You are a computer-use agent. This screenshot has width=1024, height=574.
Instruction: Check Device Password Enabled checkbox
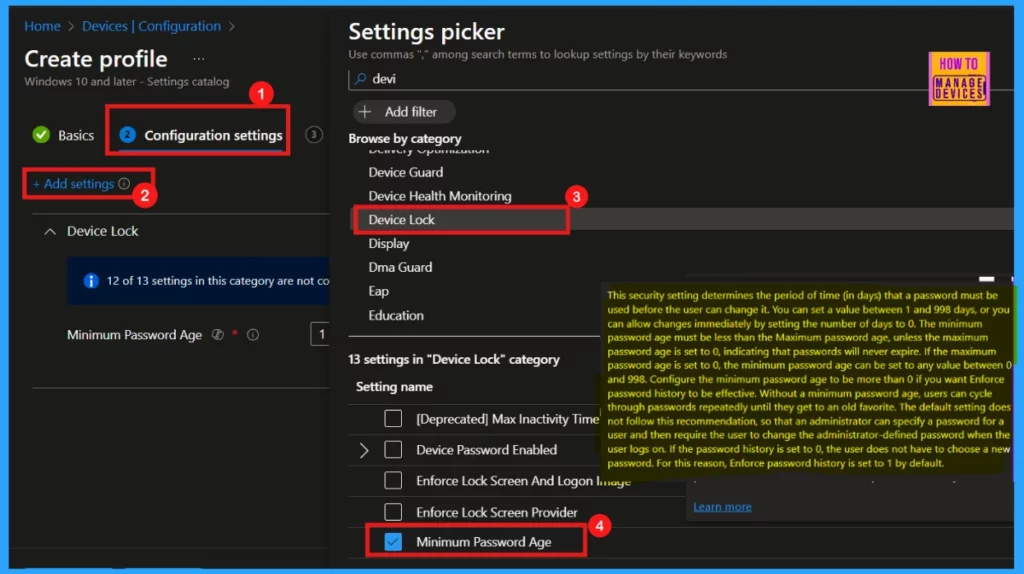coord(393,449)
